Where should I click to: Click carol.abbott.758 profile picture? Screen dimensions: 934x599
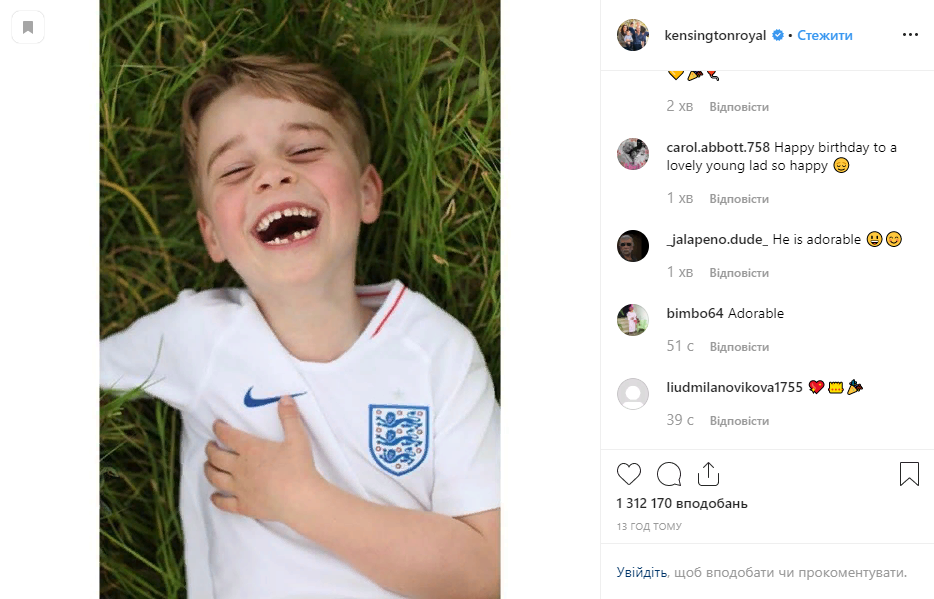(x=633, y=154)
